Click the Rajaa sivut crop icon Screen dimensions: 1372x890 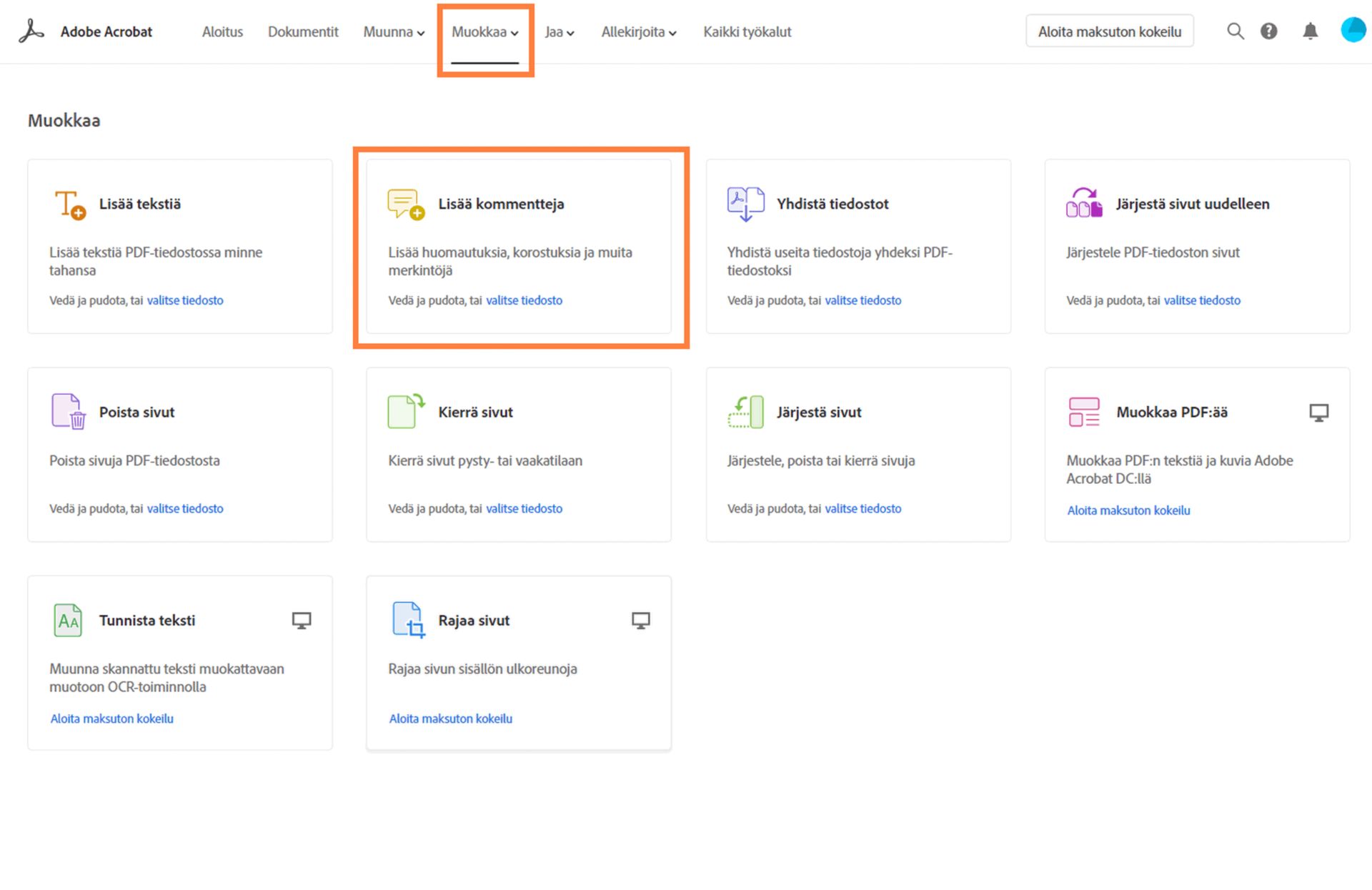[409, 620]
